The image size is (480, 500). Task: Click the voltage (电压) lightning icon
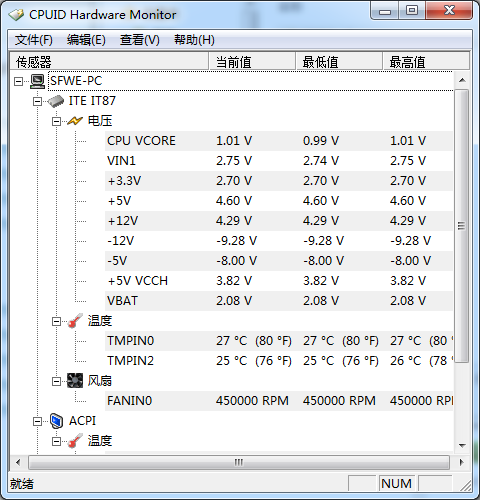(x=75, y=121)
